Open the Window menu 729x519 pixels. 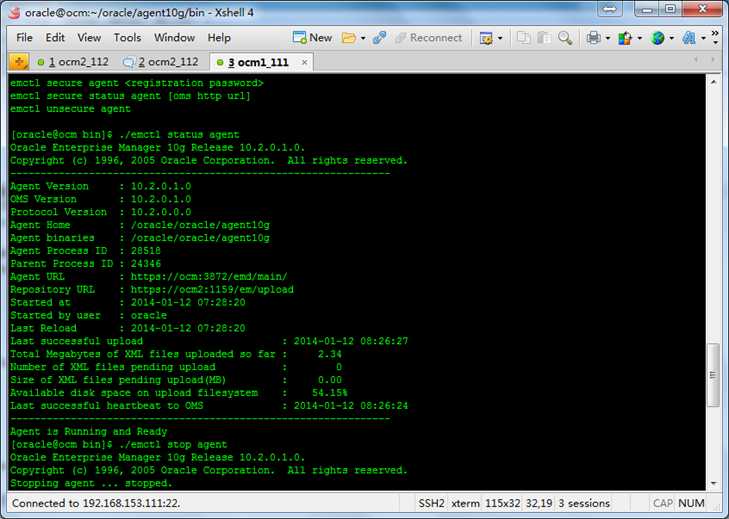tap(174, 38)
